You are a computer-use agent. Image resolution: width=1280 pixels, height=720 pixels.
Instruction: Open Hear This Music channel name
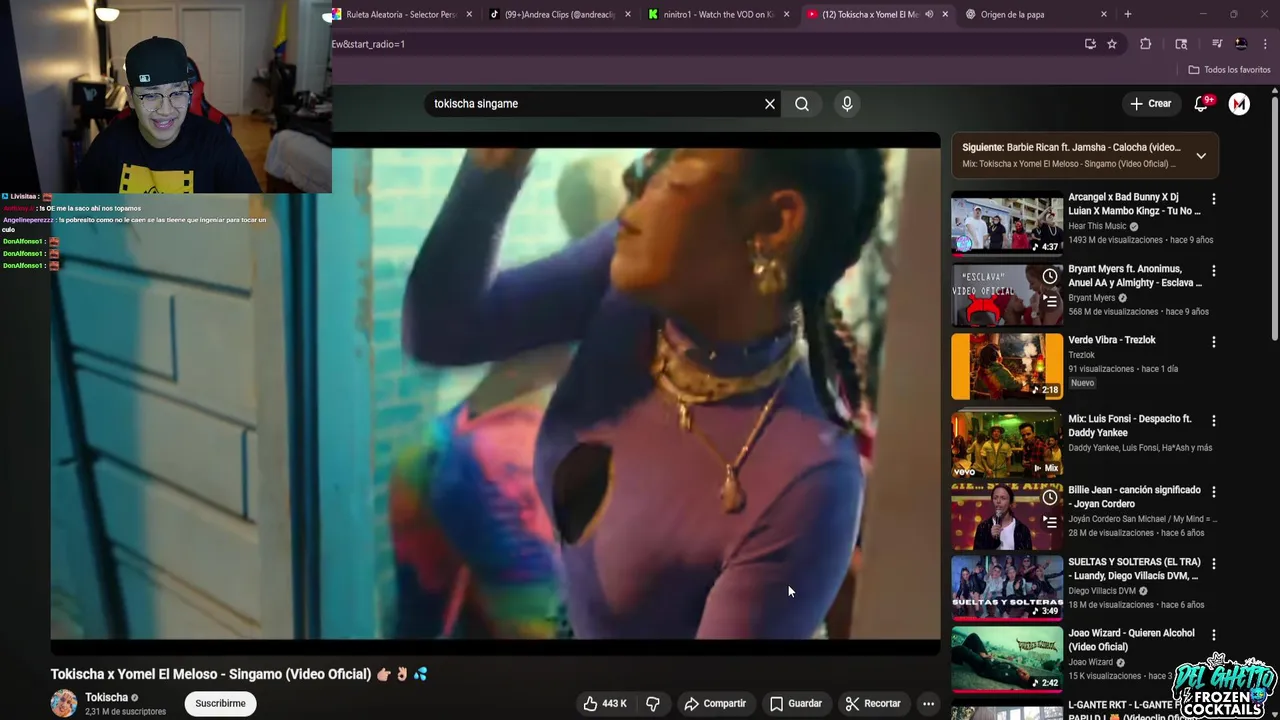pyautogui.click(x=1097, y=226)
